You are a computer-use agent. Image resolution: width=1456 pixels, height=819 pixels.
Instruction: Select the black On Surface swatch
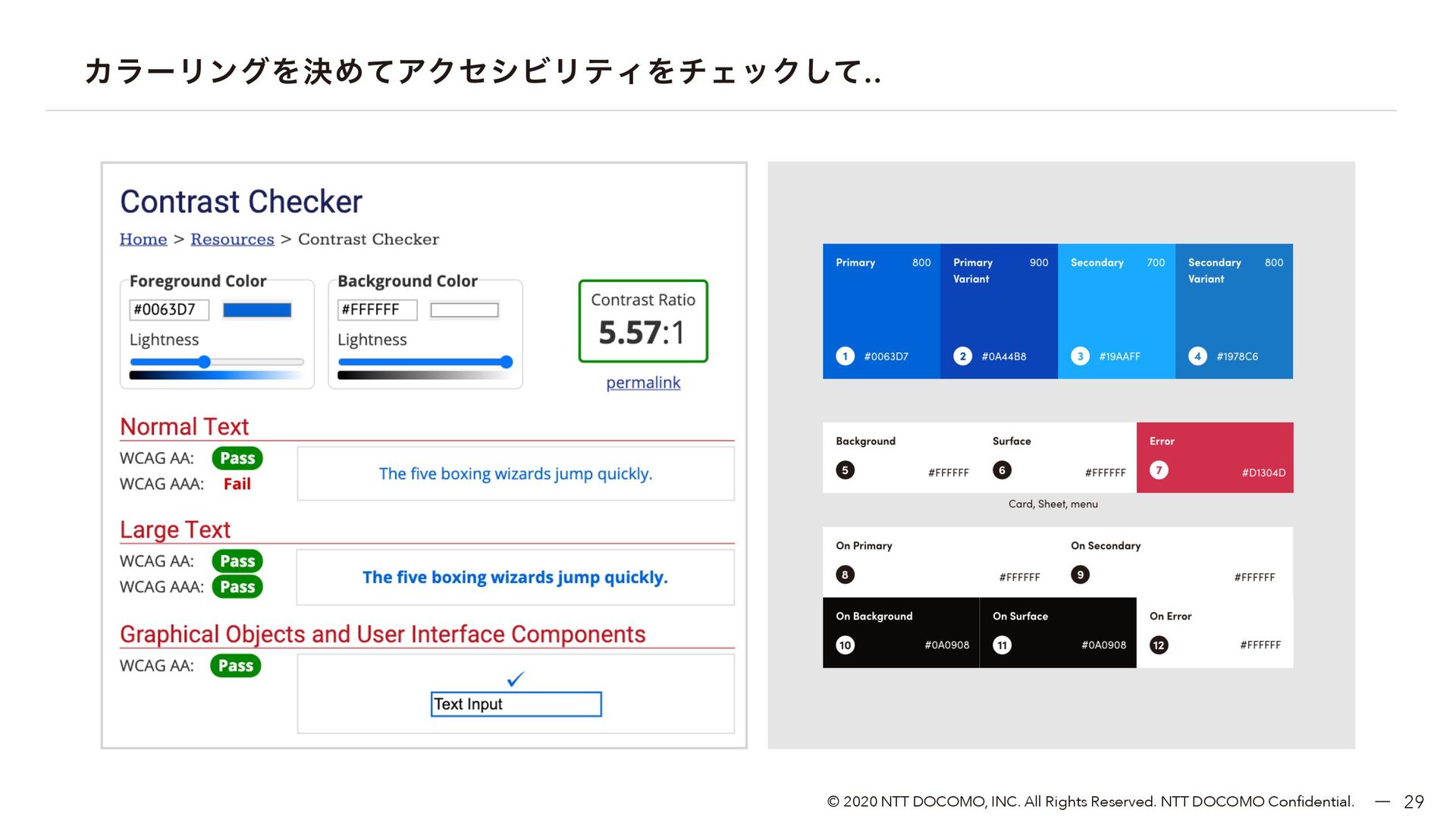click(1058, 632)
